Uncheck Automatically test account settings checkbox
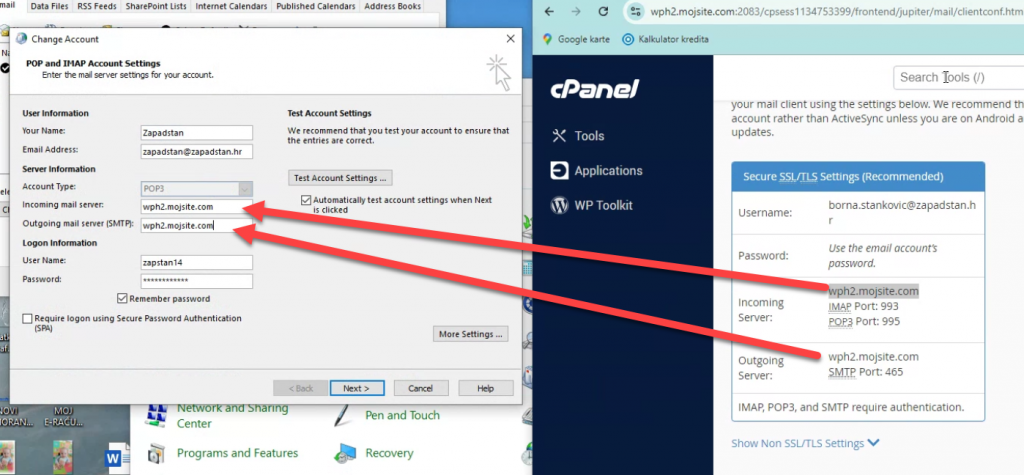This screenshot has width=1024, height=475. 306,200
